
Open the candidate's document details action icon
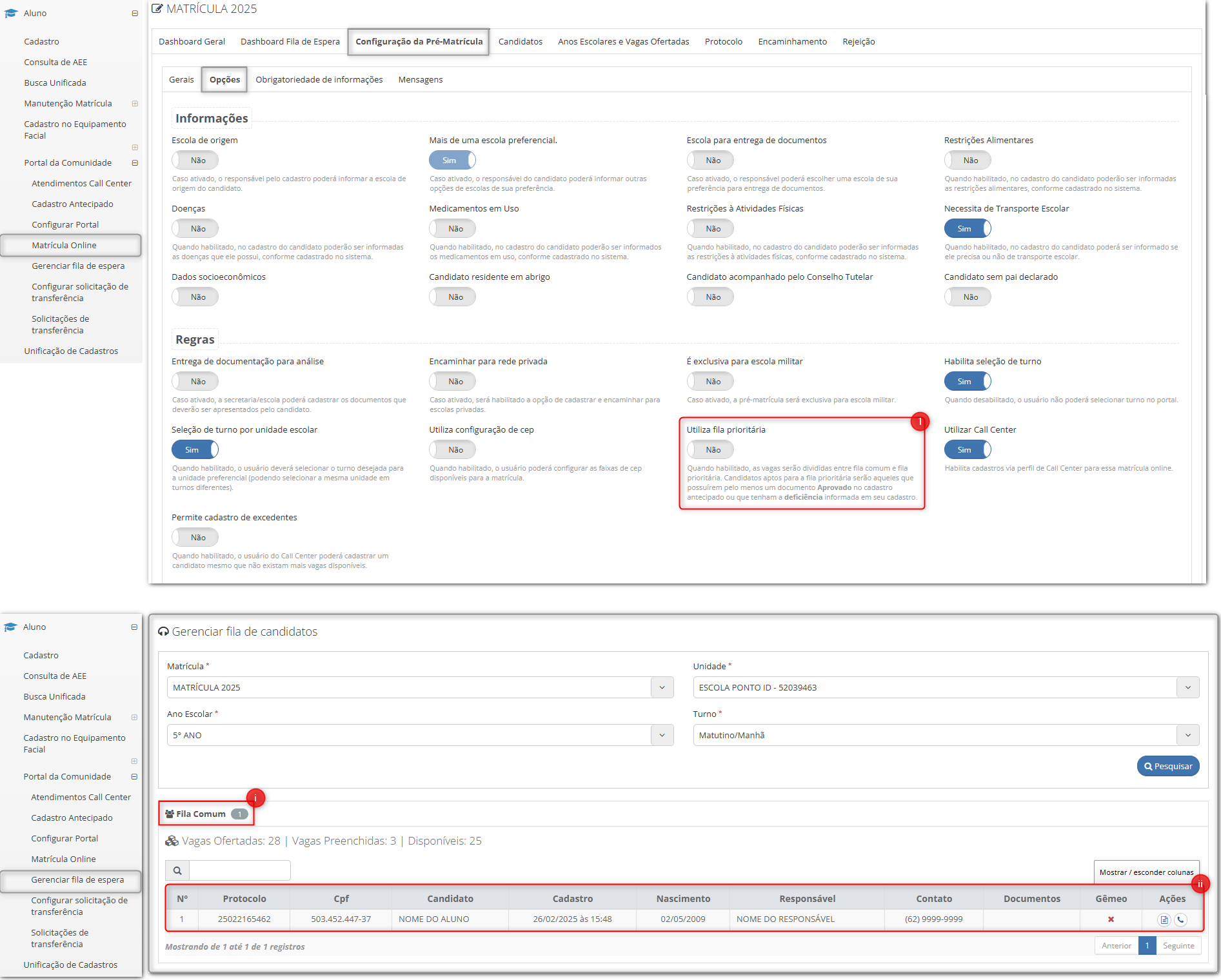(1164, 920)
